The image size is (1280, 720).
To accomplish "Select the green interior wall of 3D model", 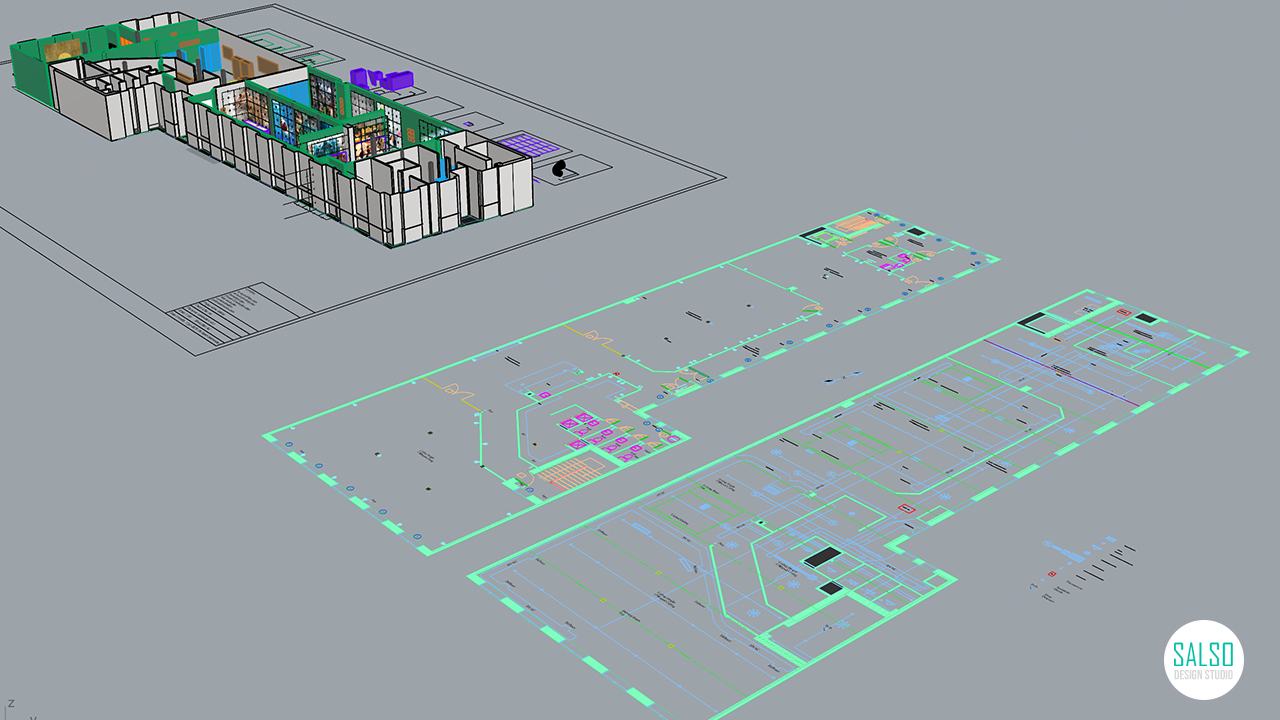I will click(x=28, y=70).
